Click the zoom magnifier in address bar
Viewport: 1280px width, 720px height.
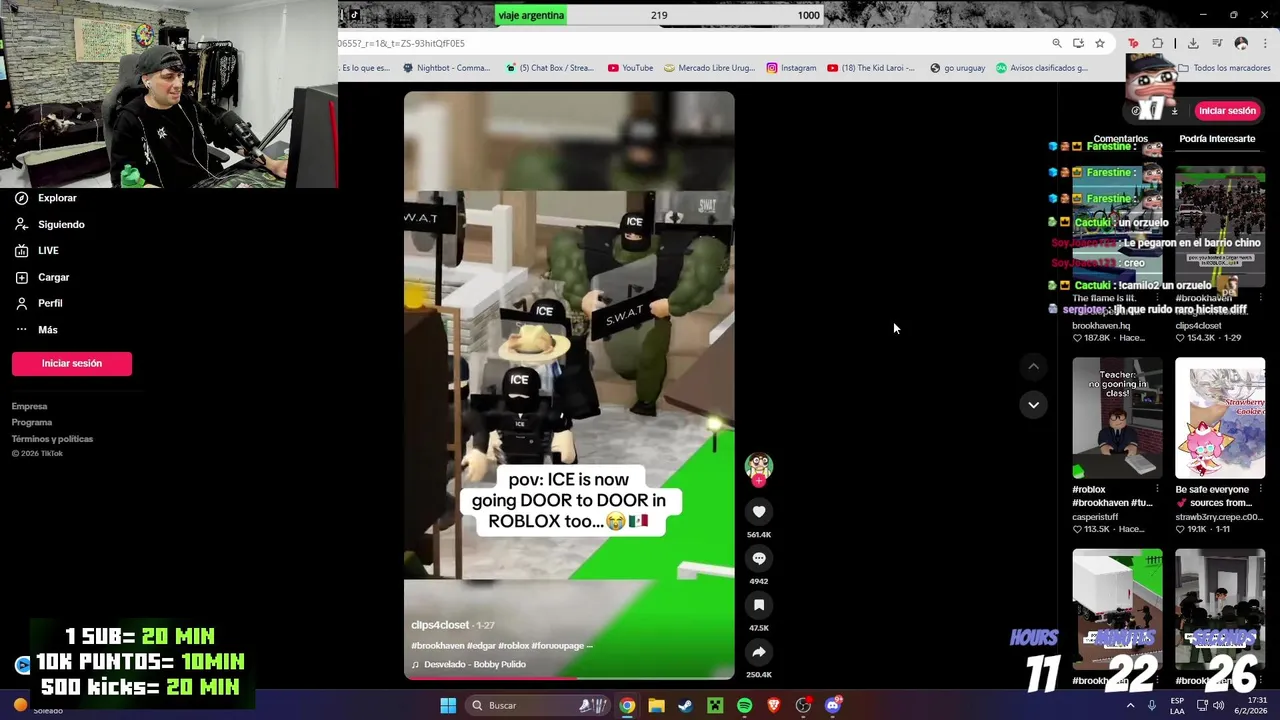click(x=1057, y=43)
